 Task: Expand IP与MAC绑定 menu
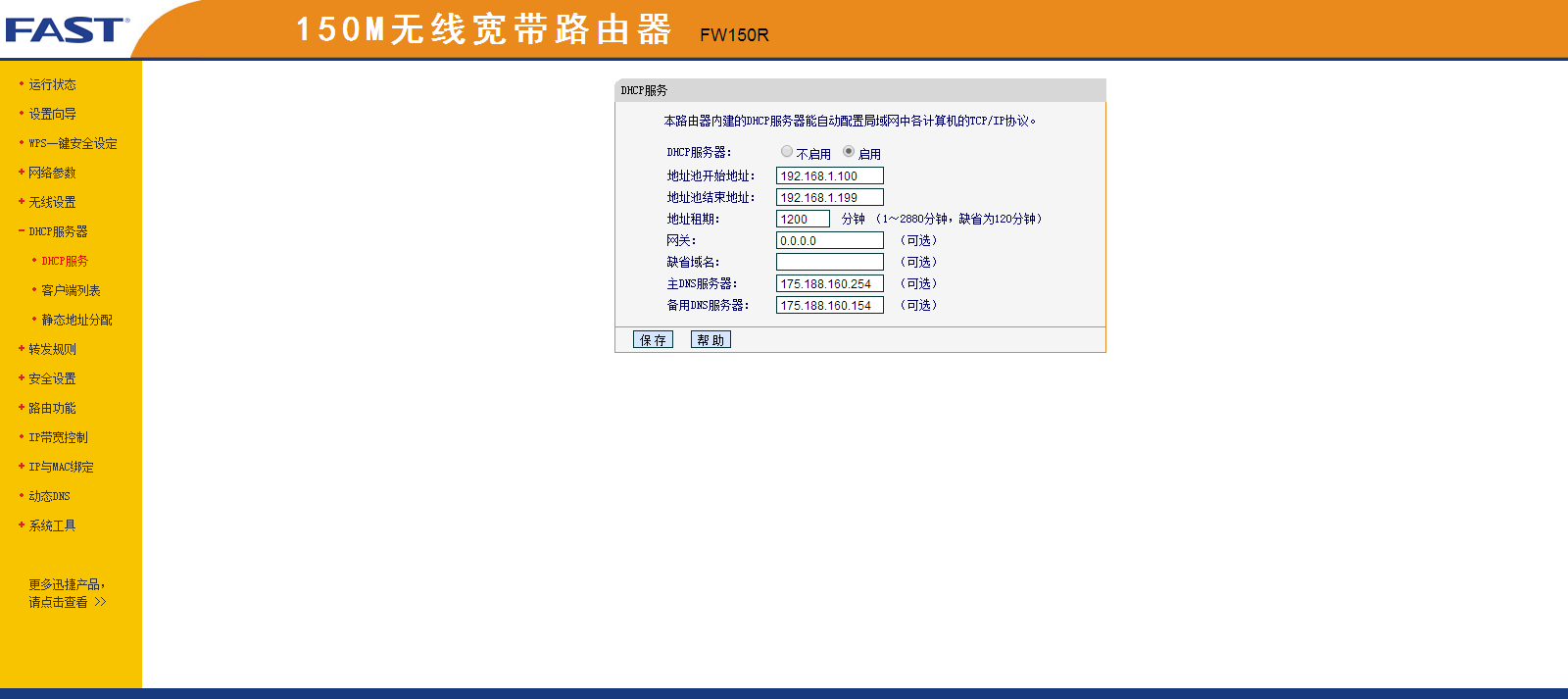61,467
